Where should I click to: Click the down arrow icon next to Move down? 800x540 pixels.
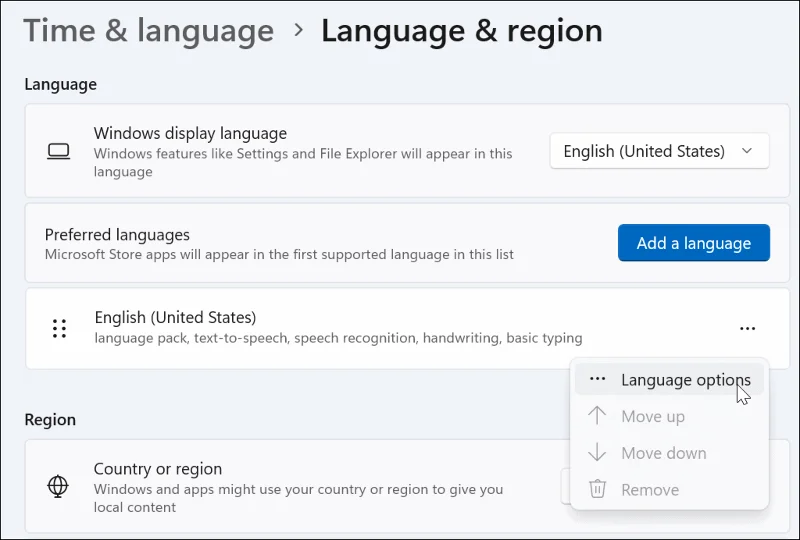click(x=597, y=452)
